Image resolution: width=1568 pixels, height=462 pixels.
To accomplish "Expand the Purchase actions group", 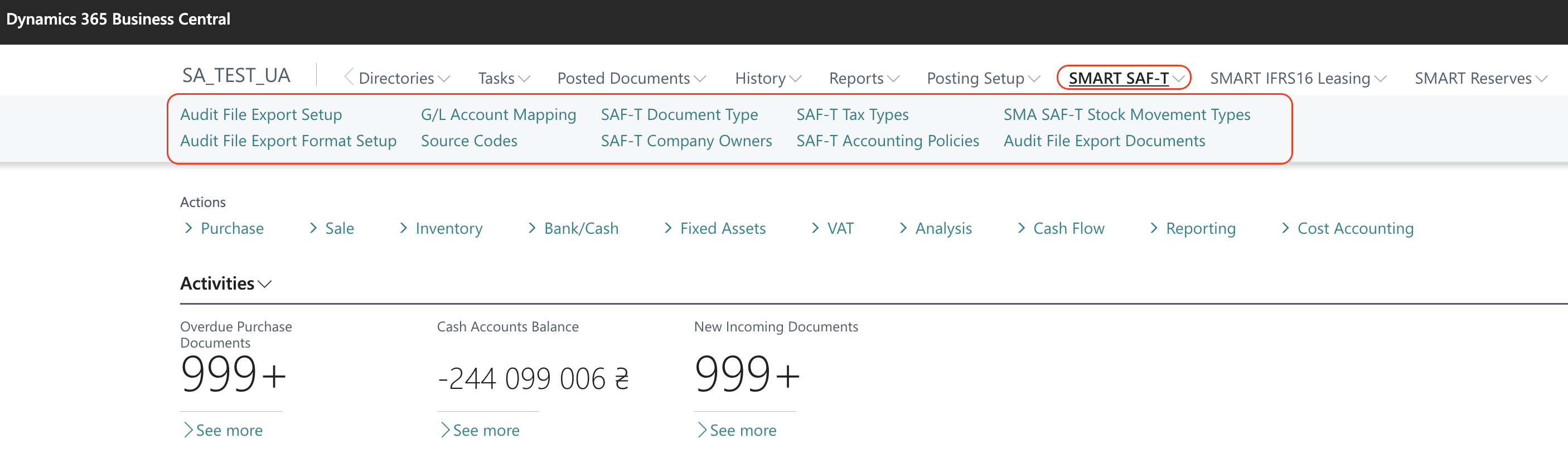I will tap(224, 228).
